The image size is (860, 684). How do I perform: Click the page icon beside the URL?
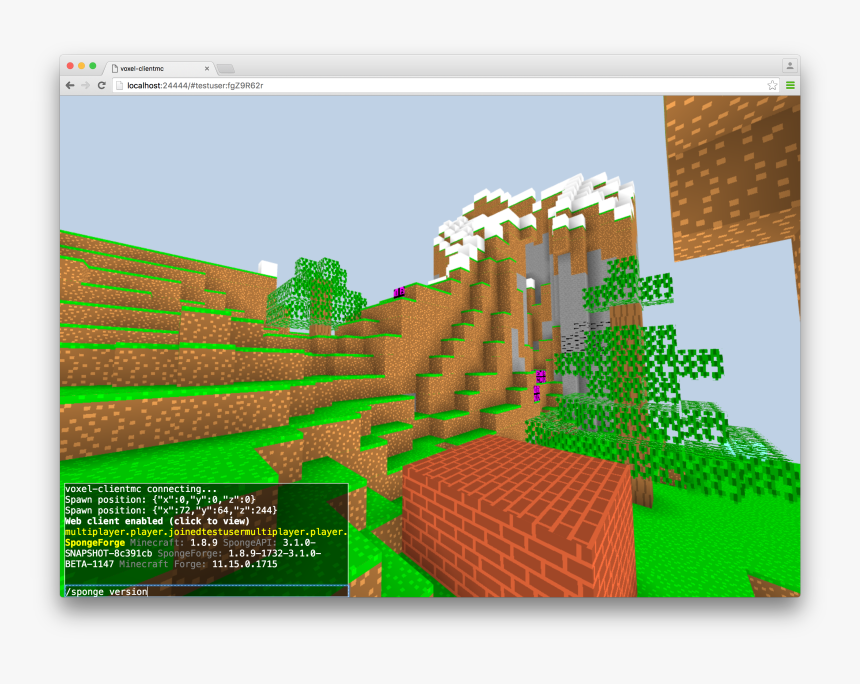[x=120, y=86]
